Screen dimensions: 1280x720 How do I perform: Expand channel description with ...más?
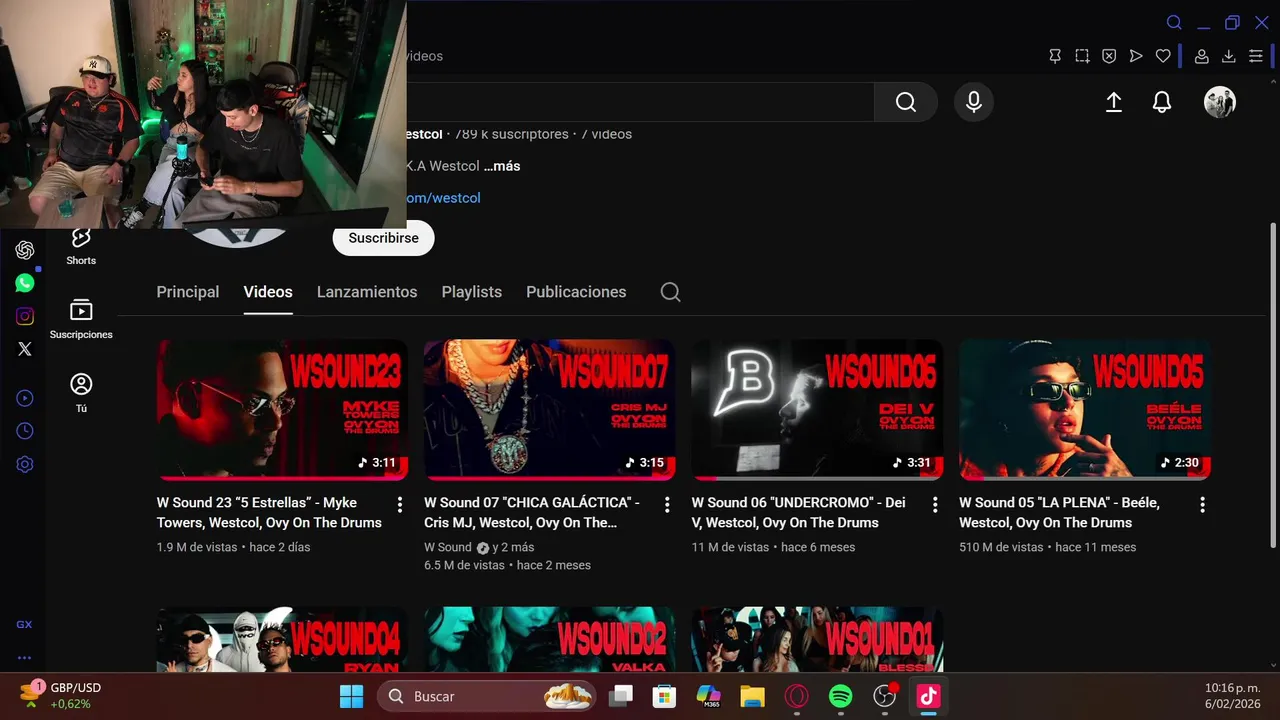[x=502, y=166]
